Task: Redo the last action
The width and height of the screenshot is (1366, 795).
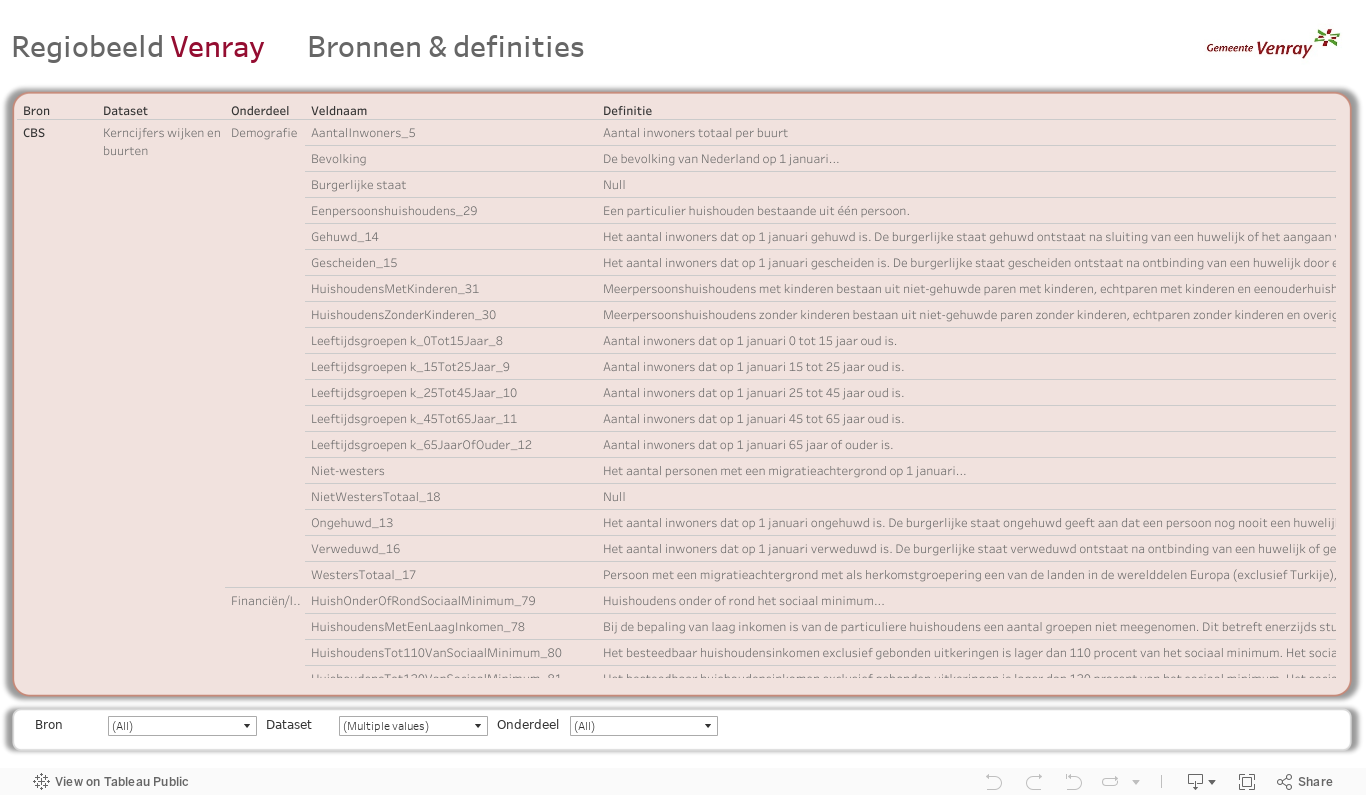Action: coord(1034,782)
